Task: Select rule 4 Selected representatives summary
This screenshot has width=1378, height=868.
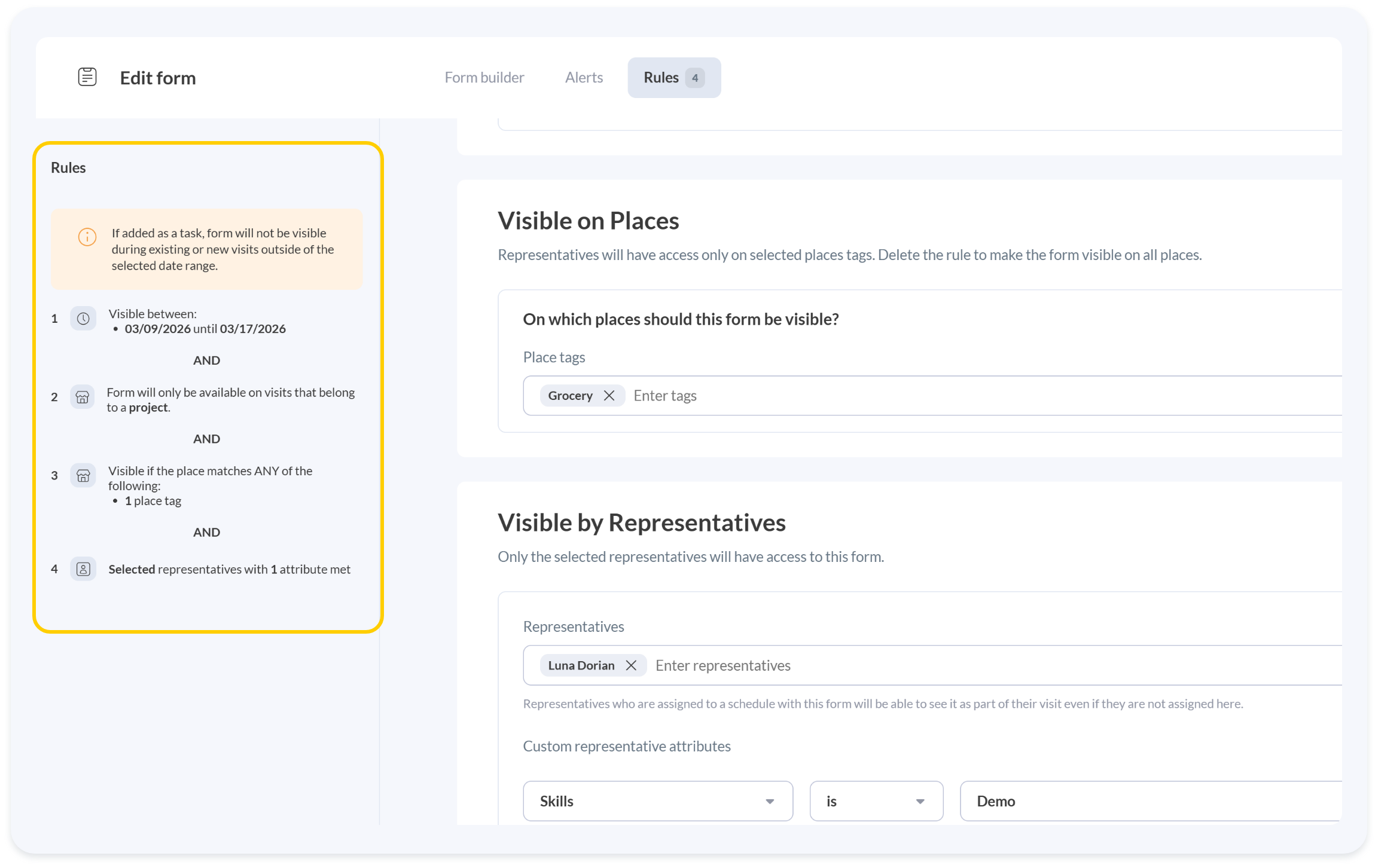Action: pos(229,570)
